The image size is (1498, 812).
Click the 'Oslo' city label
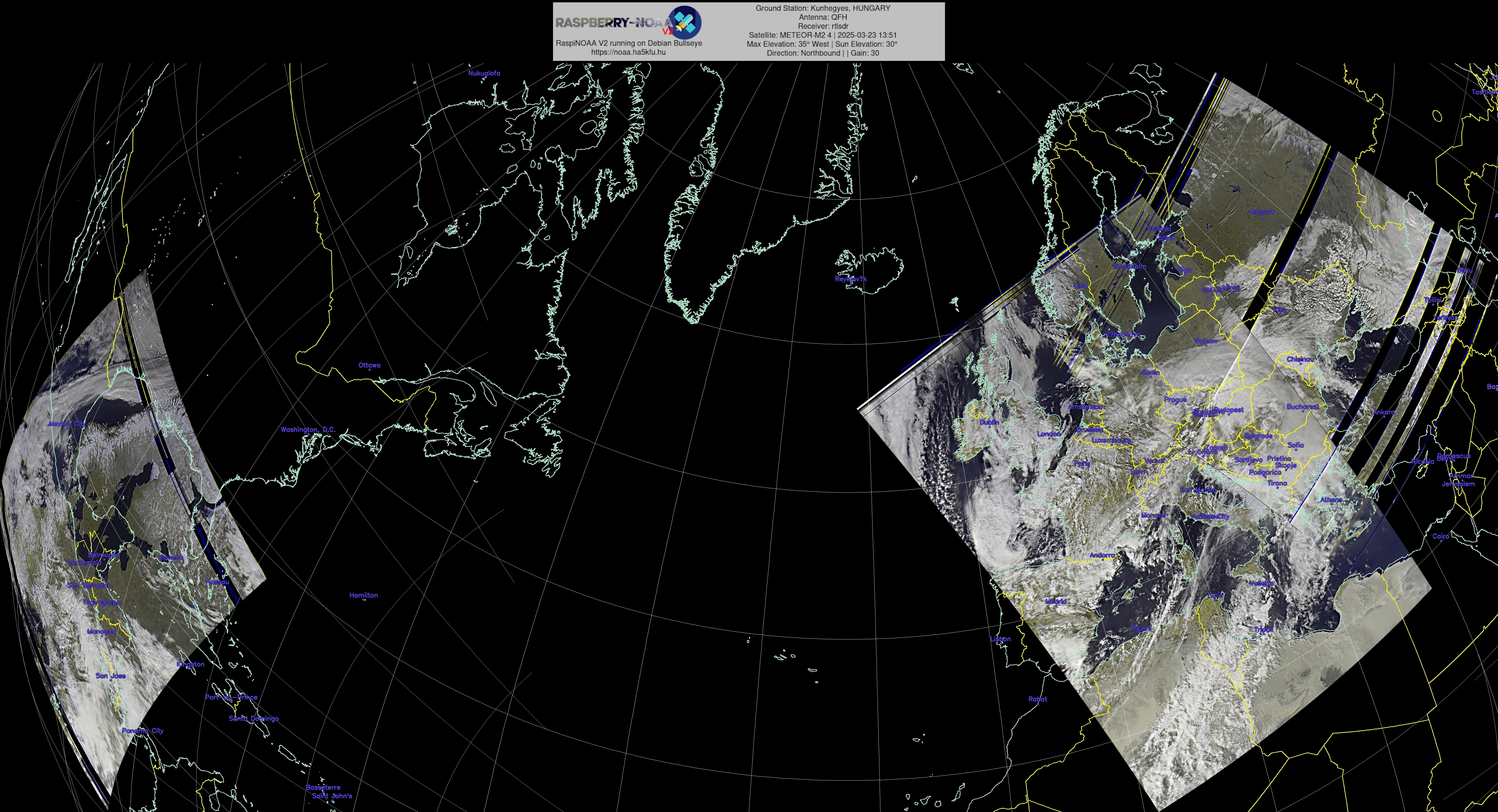(1081, 286)
